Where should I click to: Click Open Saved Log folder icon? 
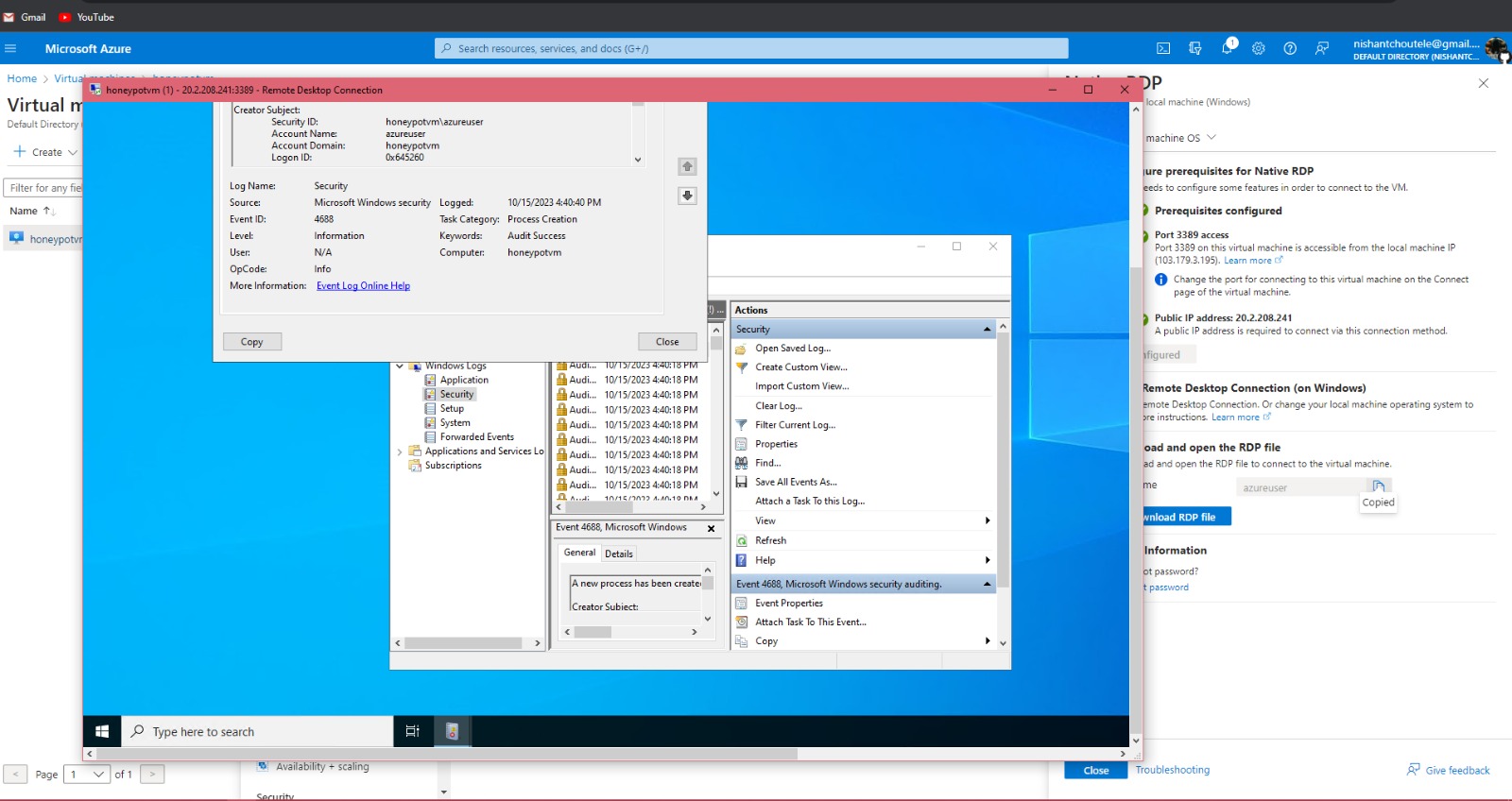(x=742, y=349)
